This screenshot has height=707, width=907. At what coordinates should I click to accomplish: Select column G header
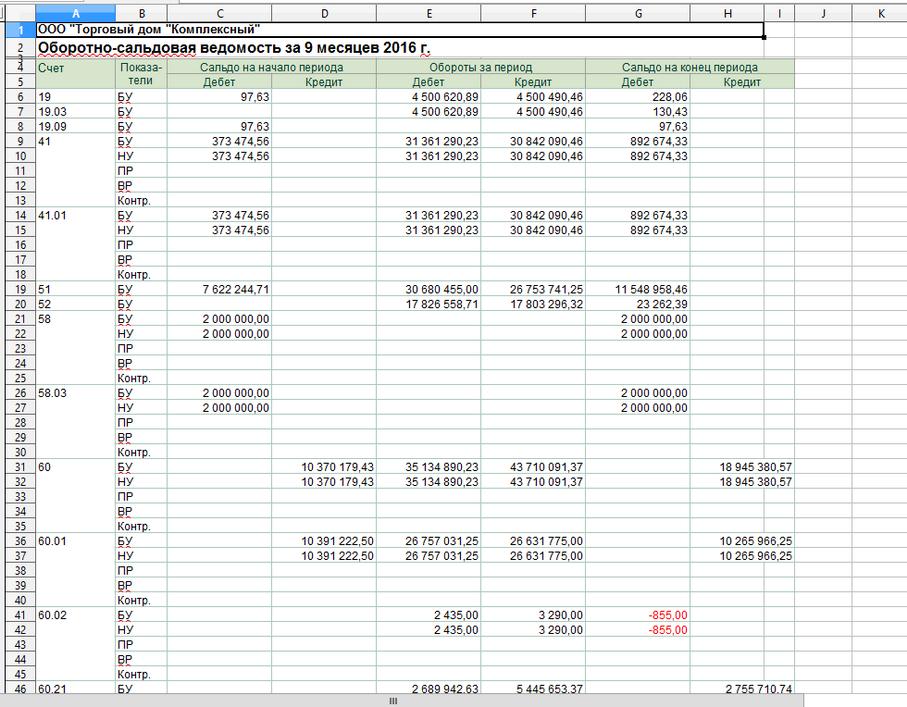637,13
